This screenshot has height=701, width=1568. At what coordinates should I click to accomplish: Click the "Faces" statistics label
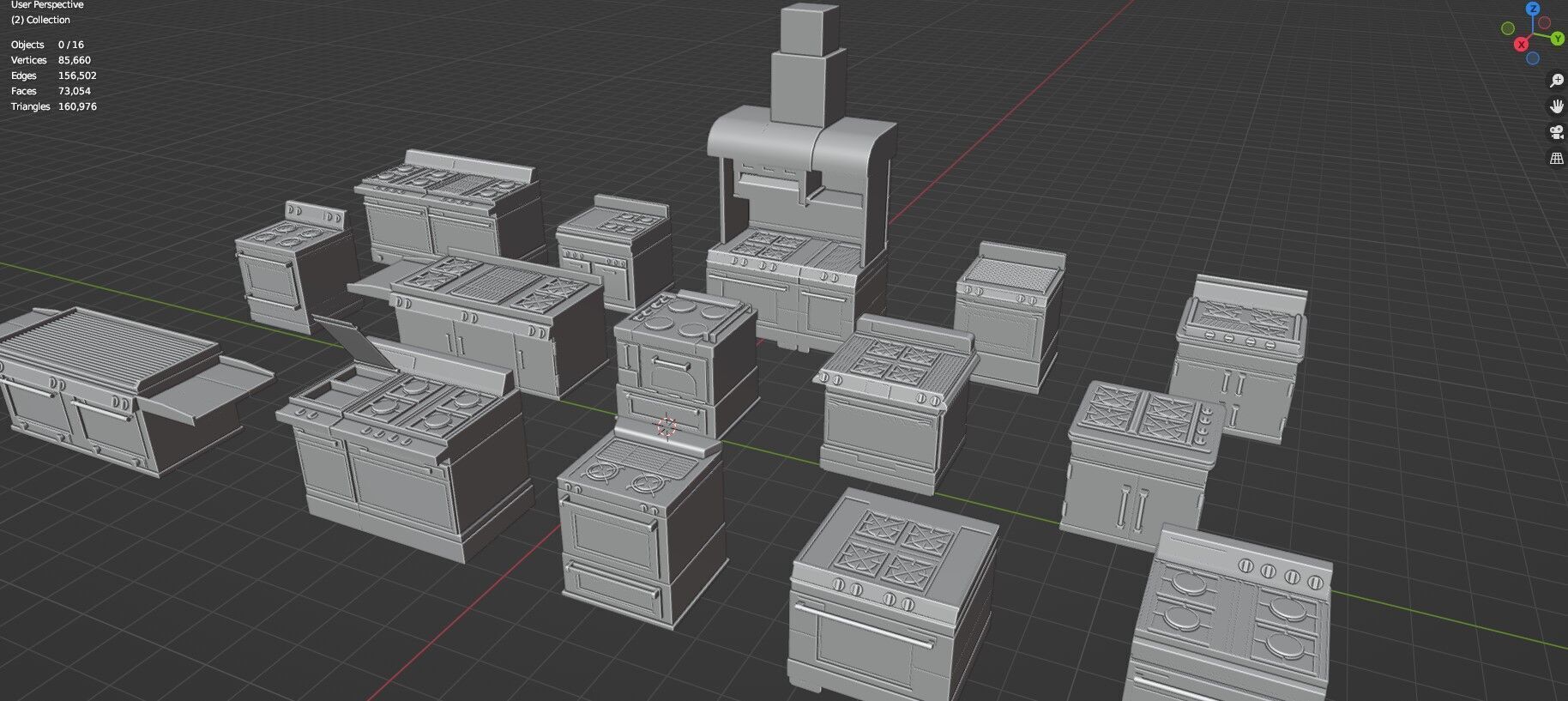click(x=23, y=91)
